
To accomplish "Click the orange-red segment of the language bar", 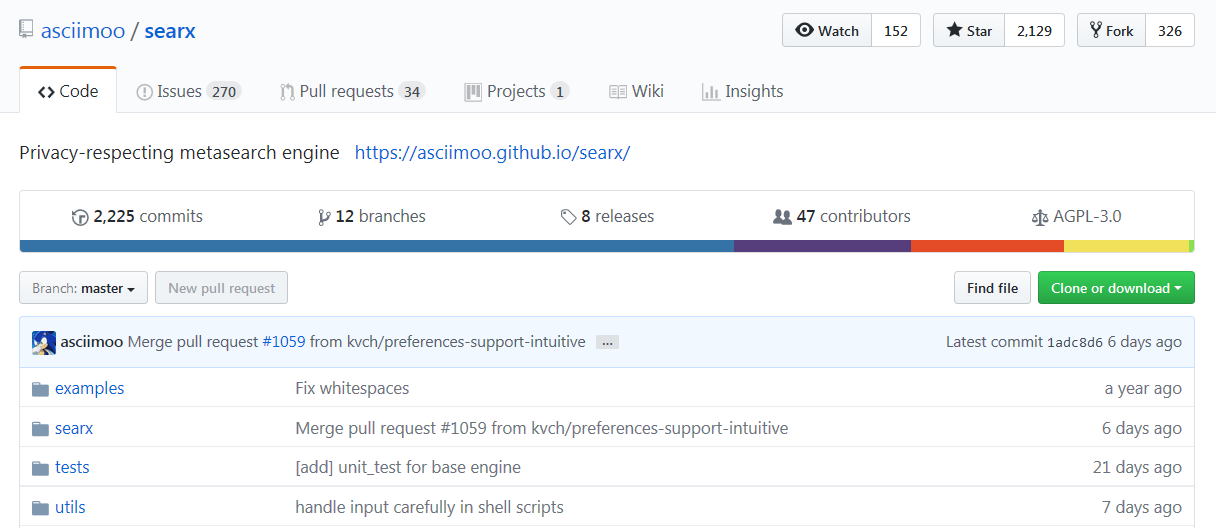I will [x=987, y=246].
